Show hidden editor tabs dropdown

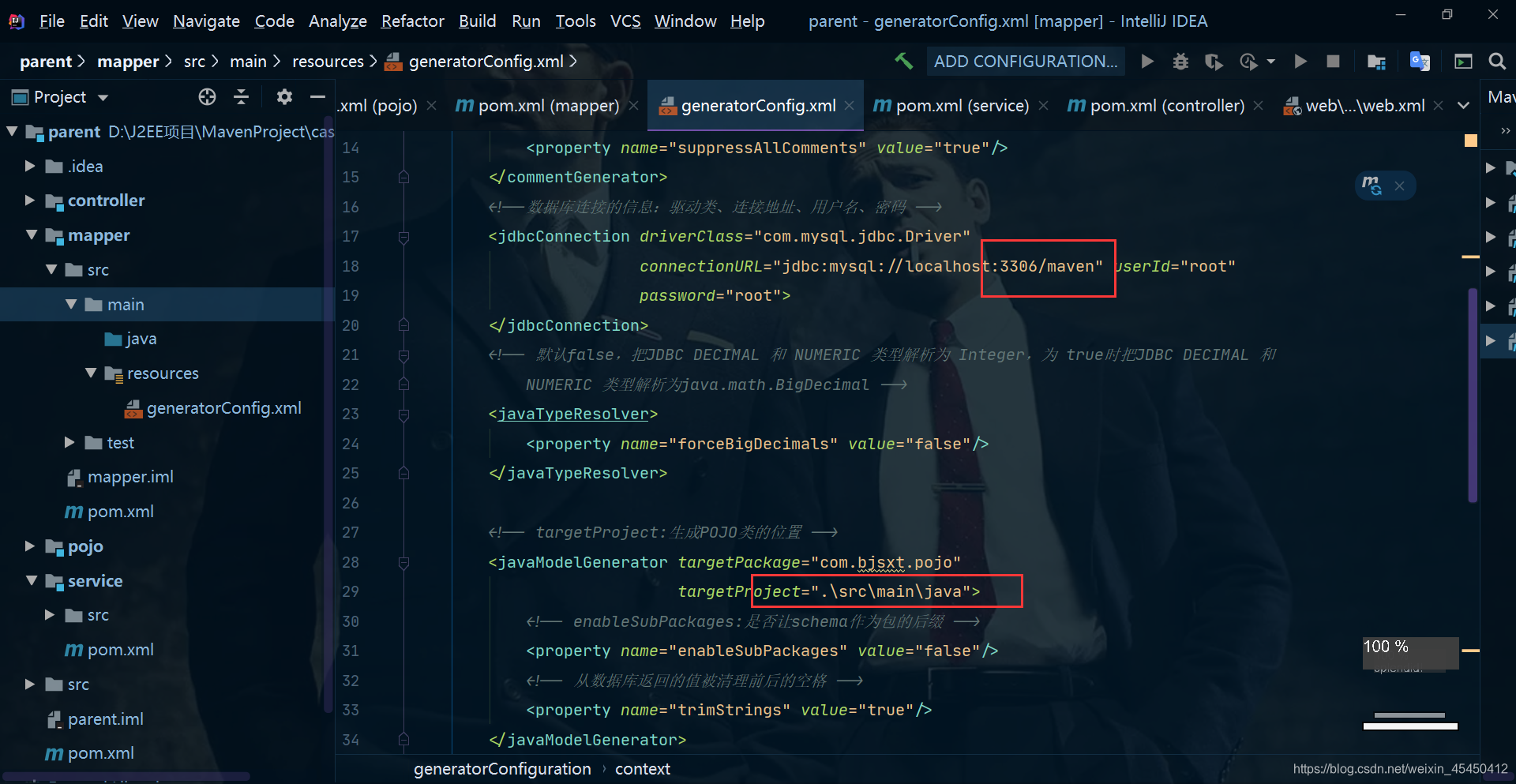pyautogui.click(x=1463, y=105)
